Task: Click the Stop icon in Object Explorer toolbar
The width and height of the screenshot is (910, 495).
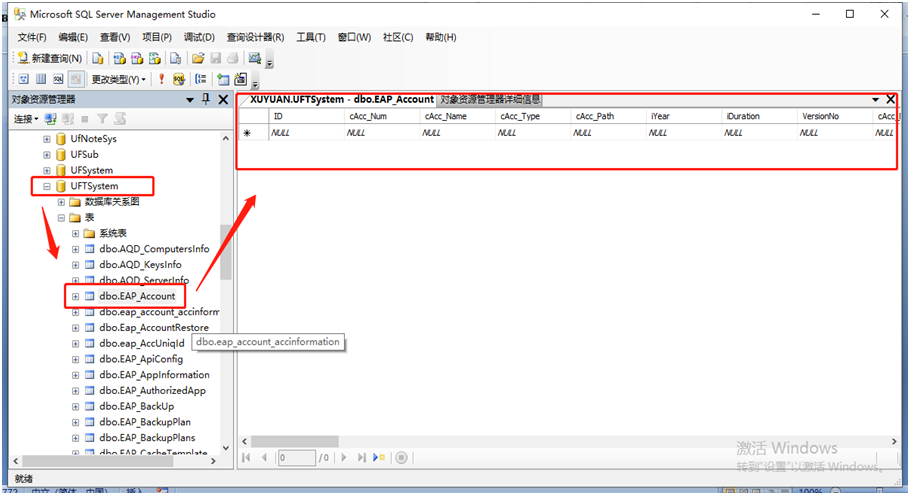Action: 85,119
